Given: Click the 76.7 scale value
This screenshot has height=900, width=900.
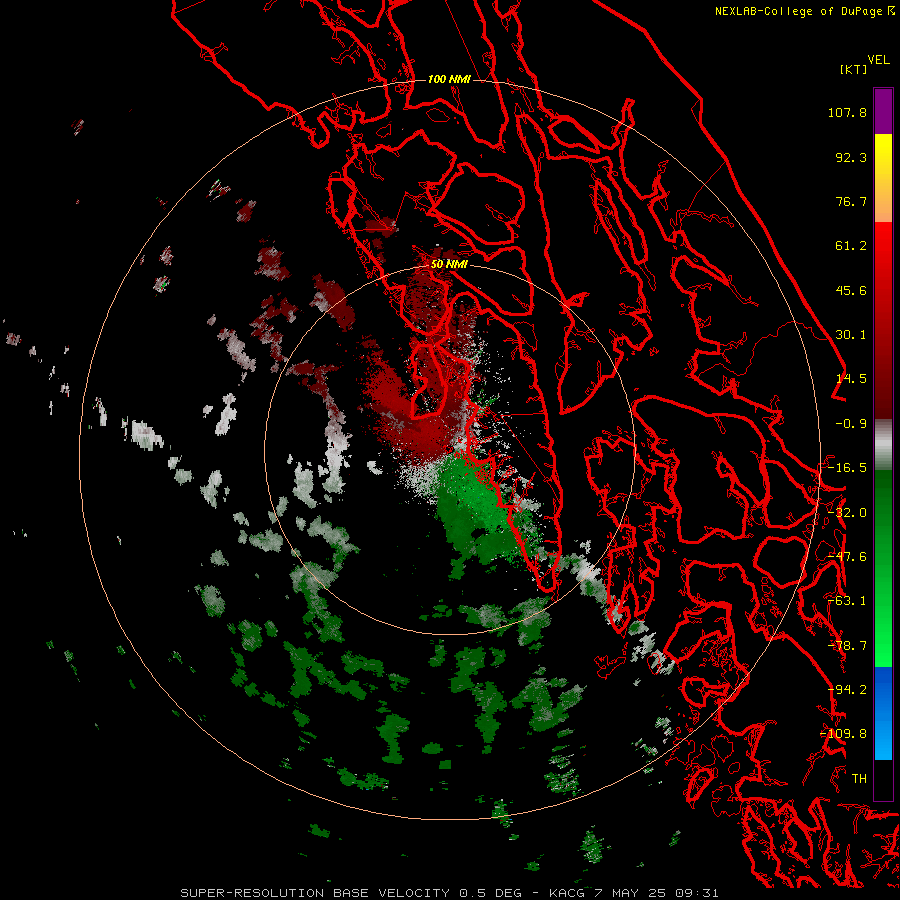Looking at the screenshot, I should 851,201.
